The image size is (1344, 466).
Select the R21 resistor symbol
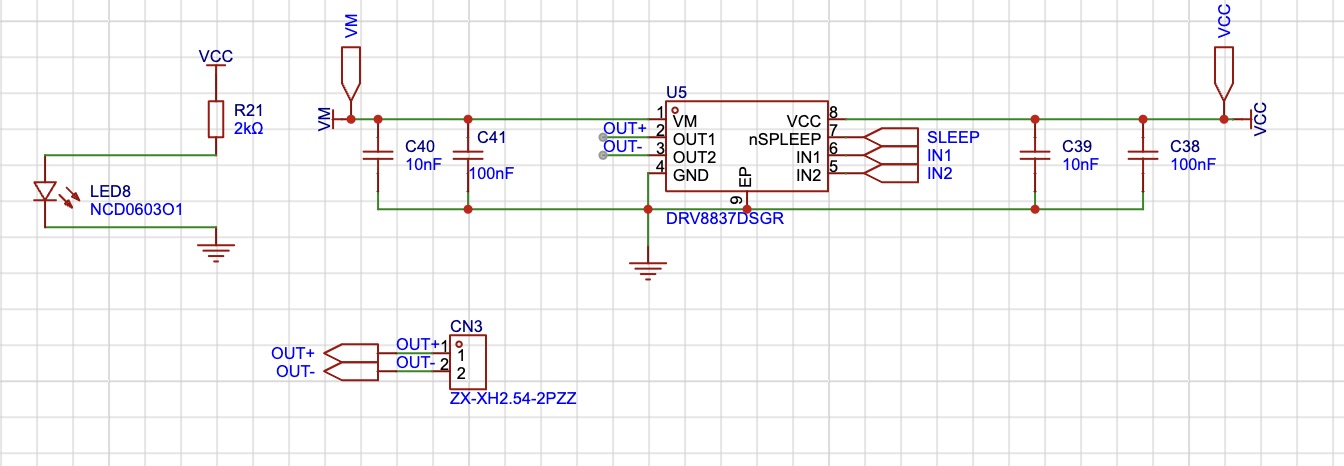tap(215, 118)
